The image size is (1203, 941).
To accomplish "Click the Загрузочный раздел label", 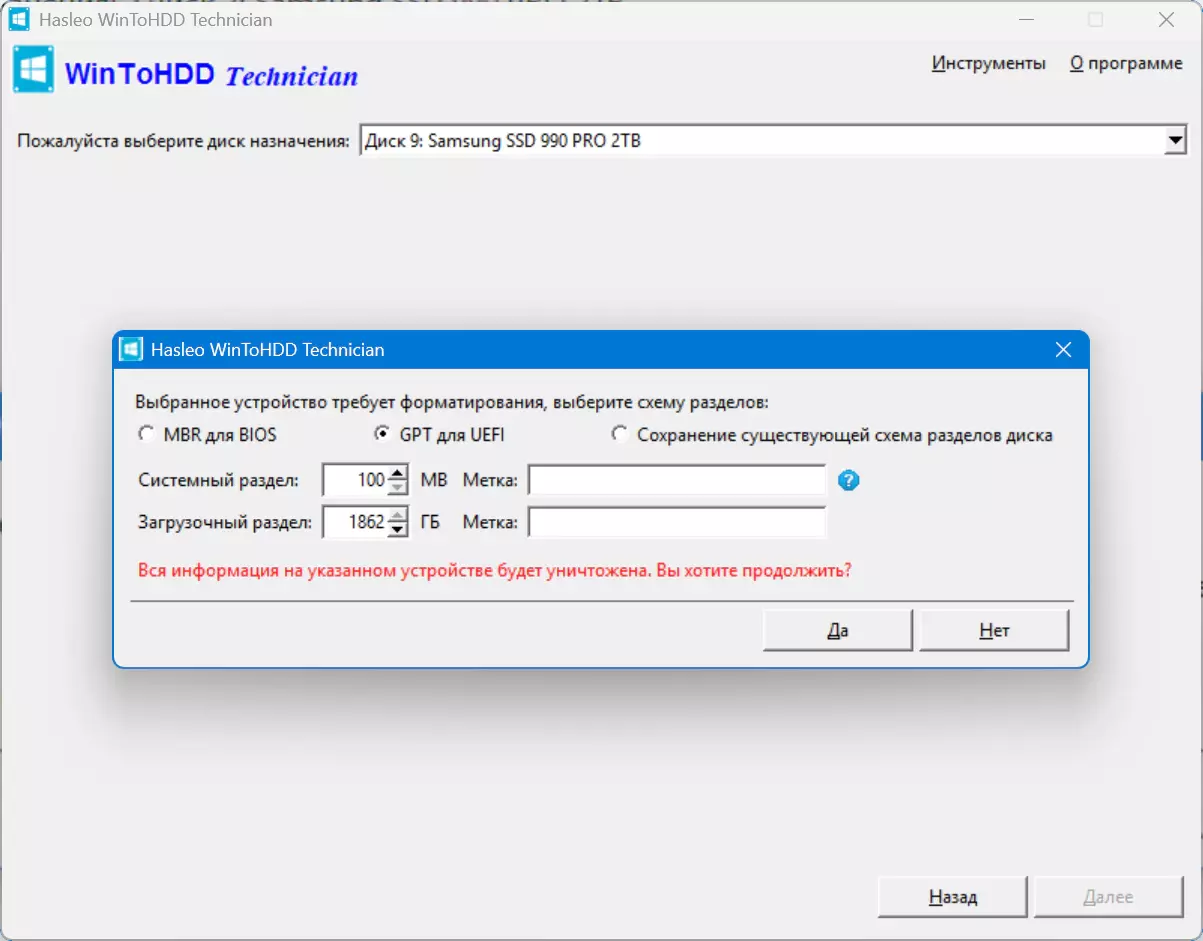I will point(225,522).
